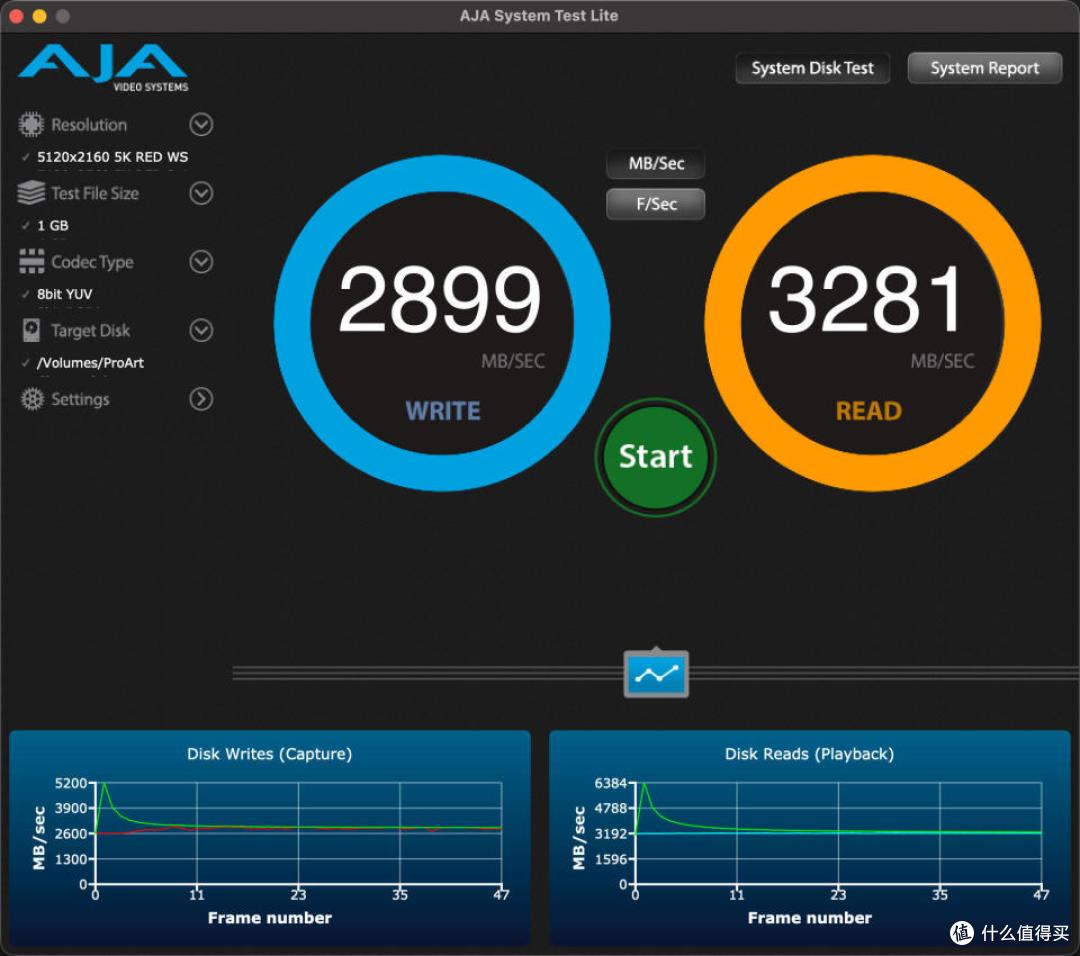This screenshot has height=956, width=1080.
Task: Click the 2899 write speed value
Action: point(439,299)
